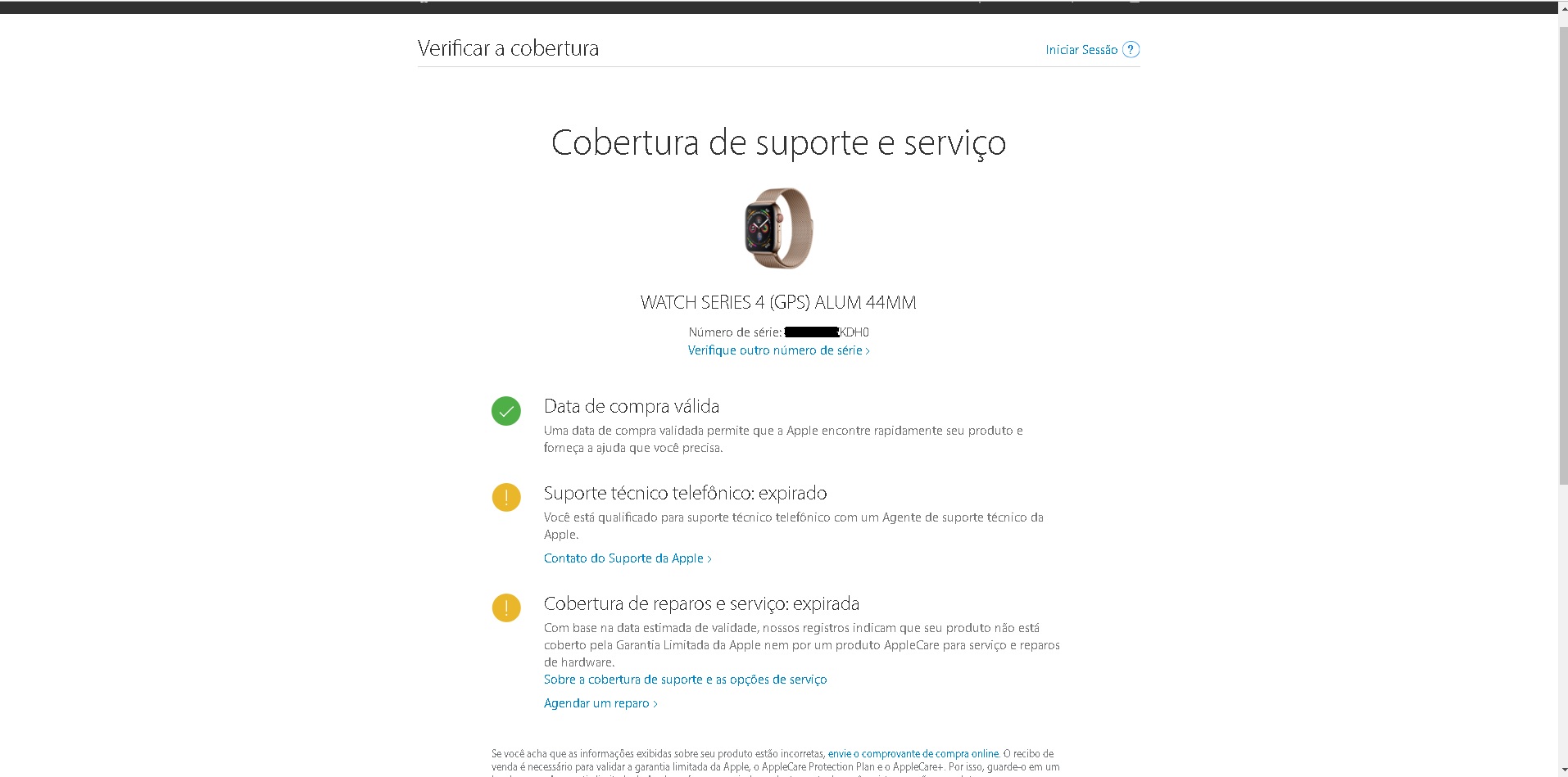Image resolution: width=1568 pixels, height=777 pixels.
Task: Click the WATCH SERIES 4 (GPS) ALUM 44MM text
Action: click(x=778, y=303)
